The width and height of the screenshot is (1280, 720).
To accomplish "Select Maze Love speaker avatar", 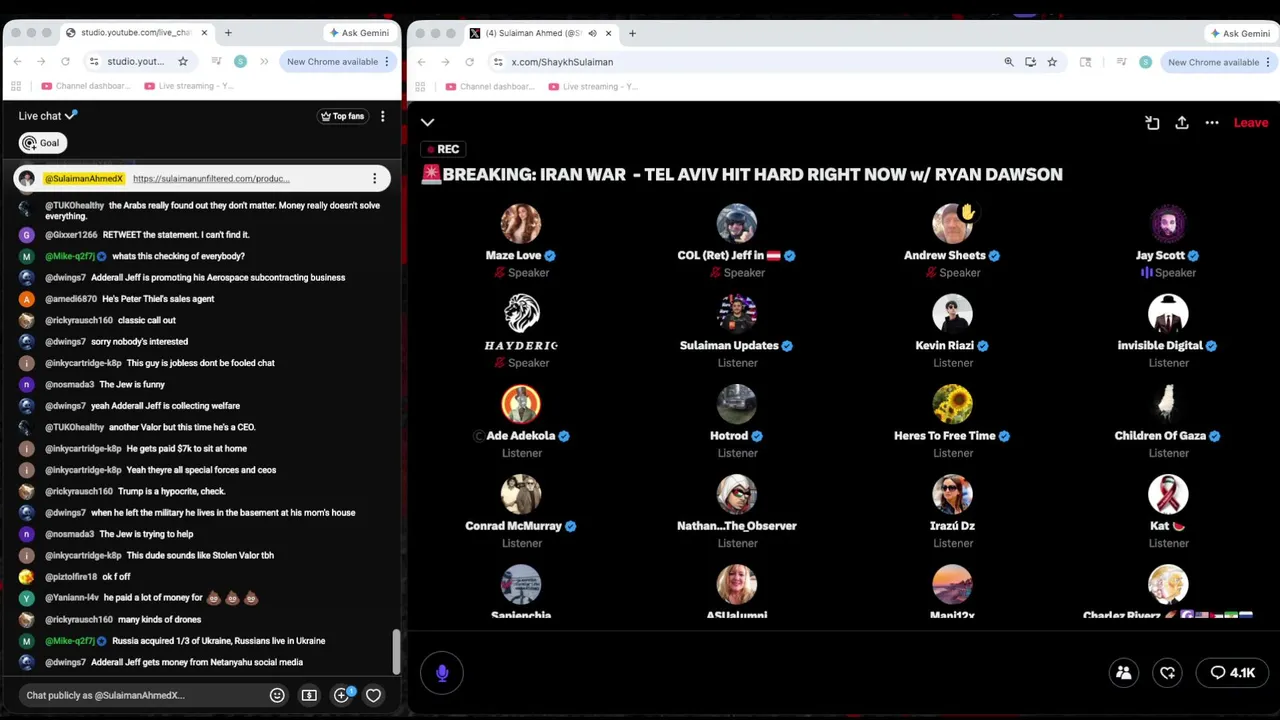I will [x=521, y=224].
